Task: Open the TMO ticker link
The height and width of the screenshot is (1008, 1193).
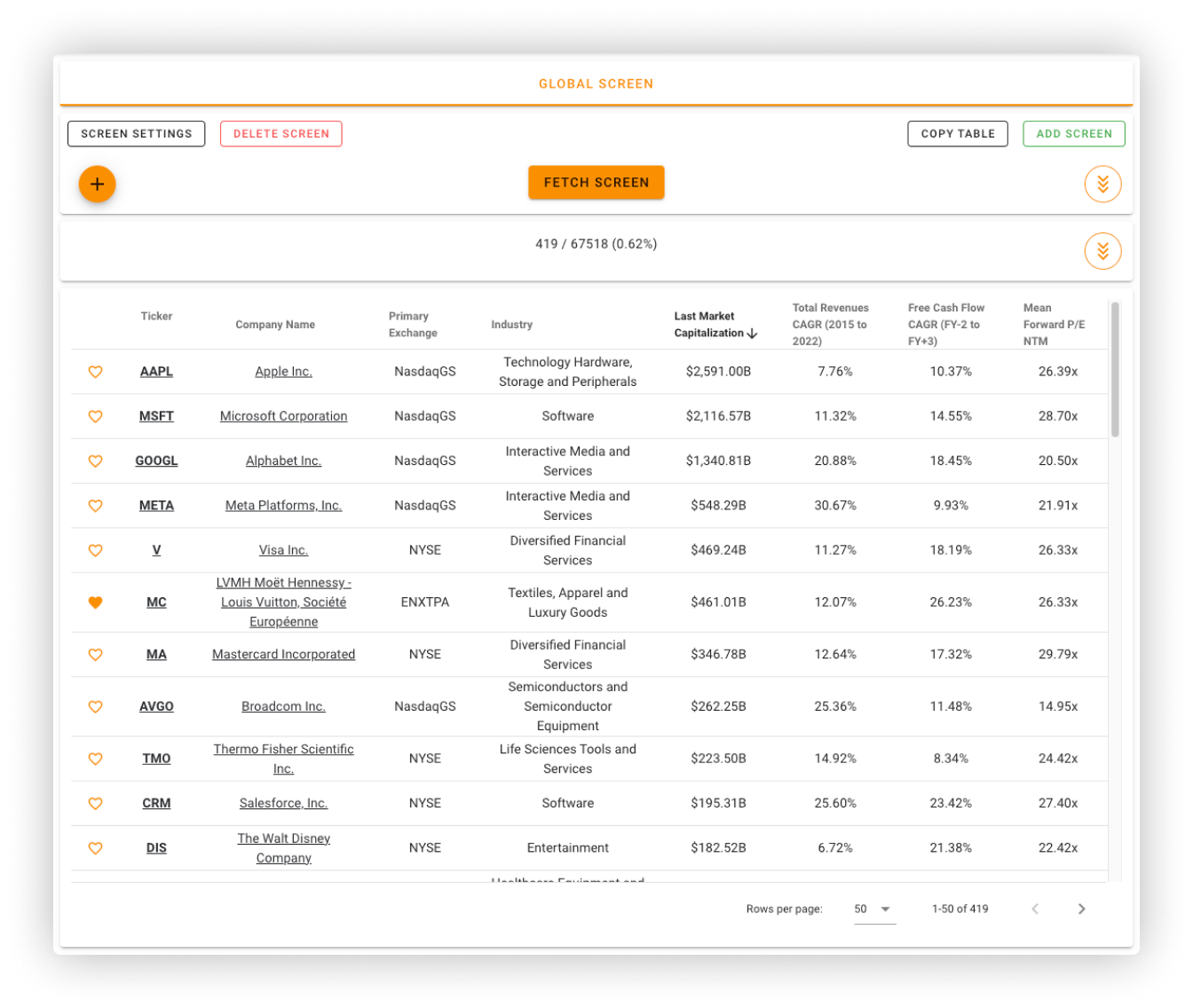Action: click(156, 759)
